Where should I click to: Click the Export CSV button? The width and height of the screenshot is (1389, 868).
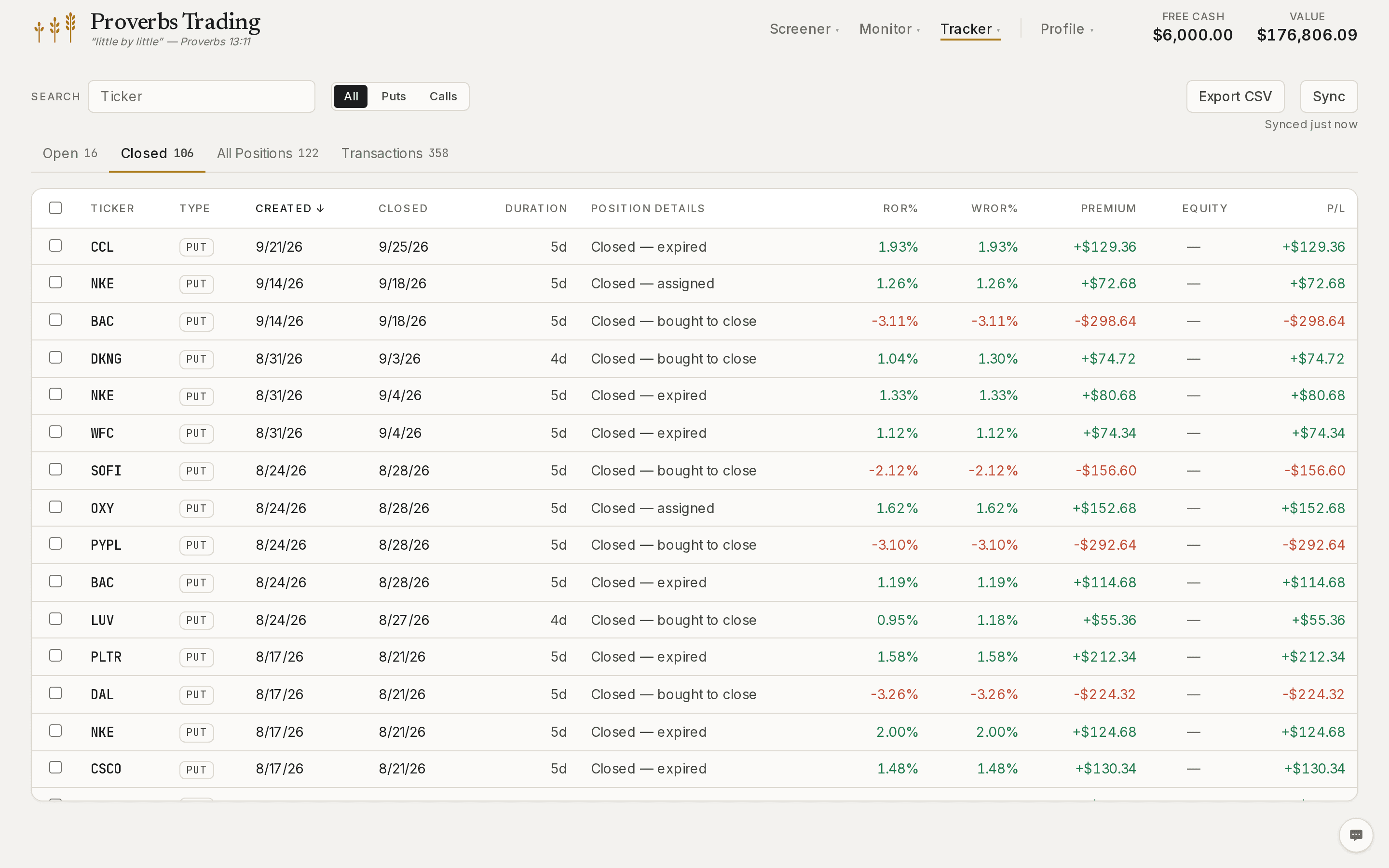1235,96
